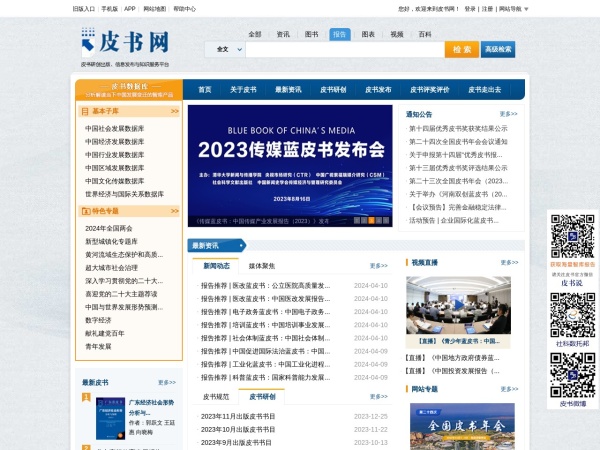Open 广东经济社会形势 book cover
The height and width of the screenshot is (450, 600).
[110, 419]
